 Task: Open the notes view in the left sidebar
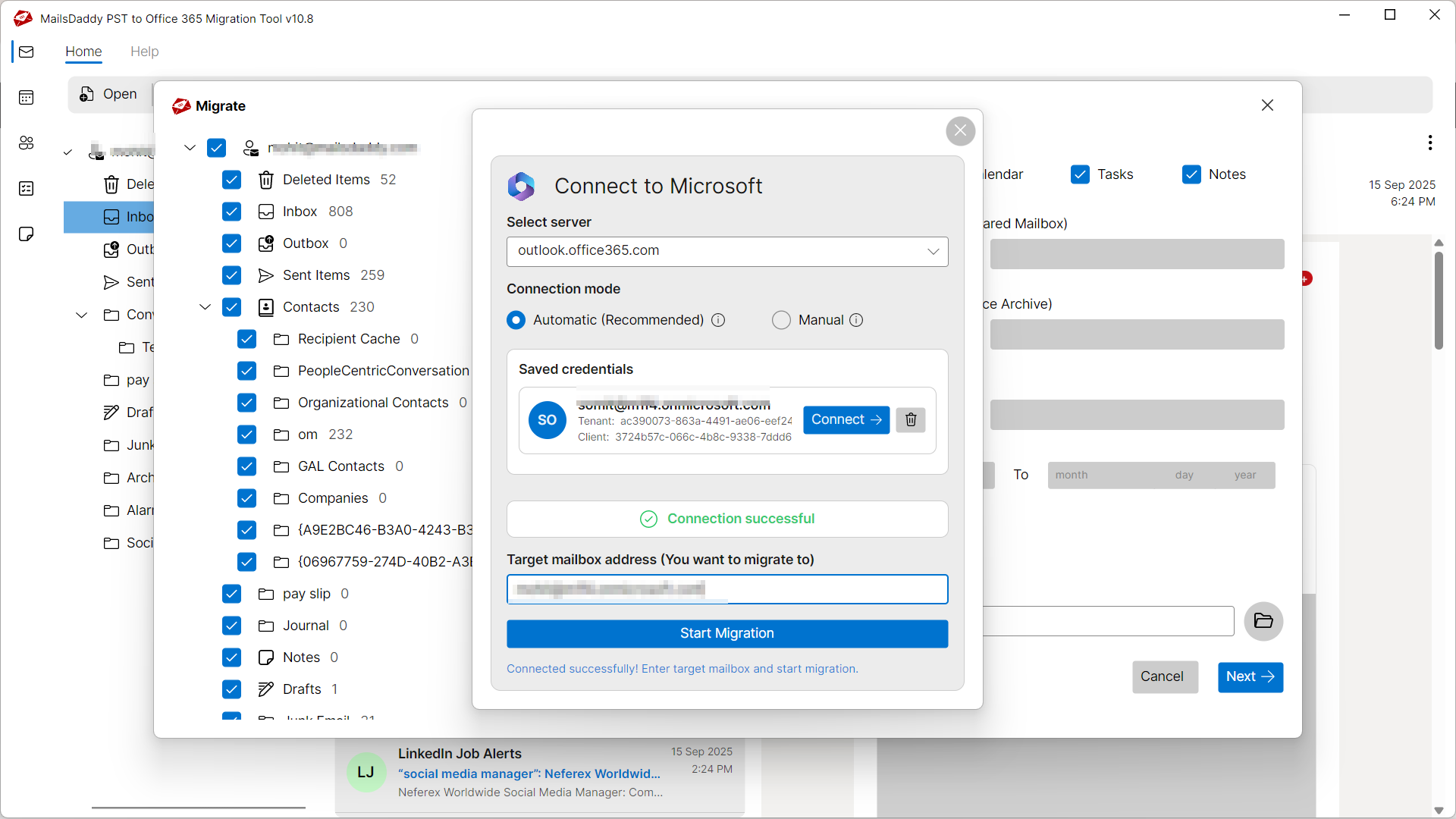27,234
